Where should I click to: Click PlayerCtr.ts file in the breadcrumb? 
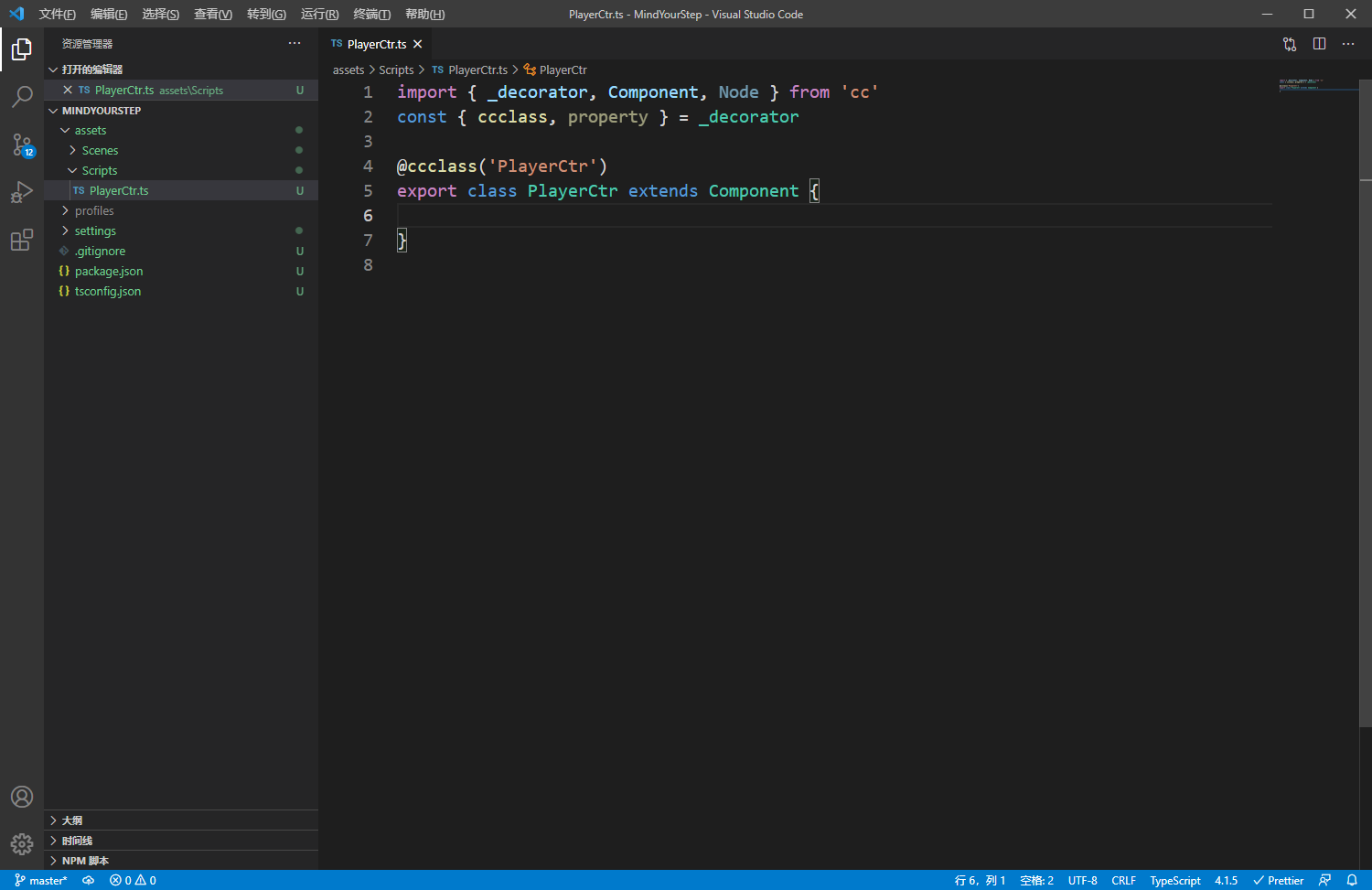(469, 70)
